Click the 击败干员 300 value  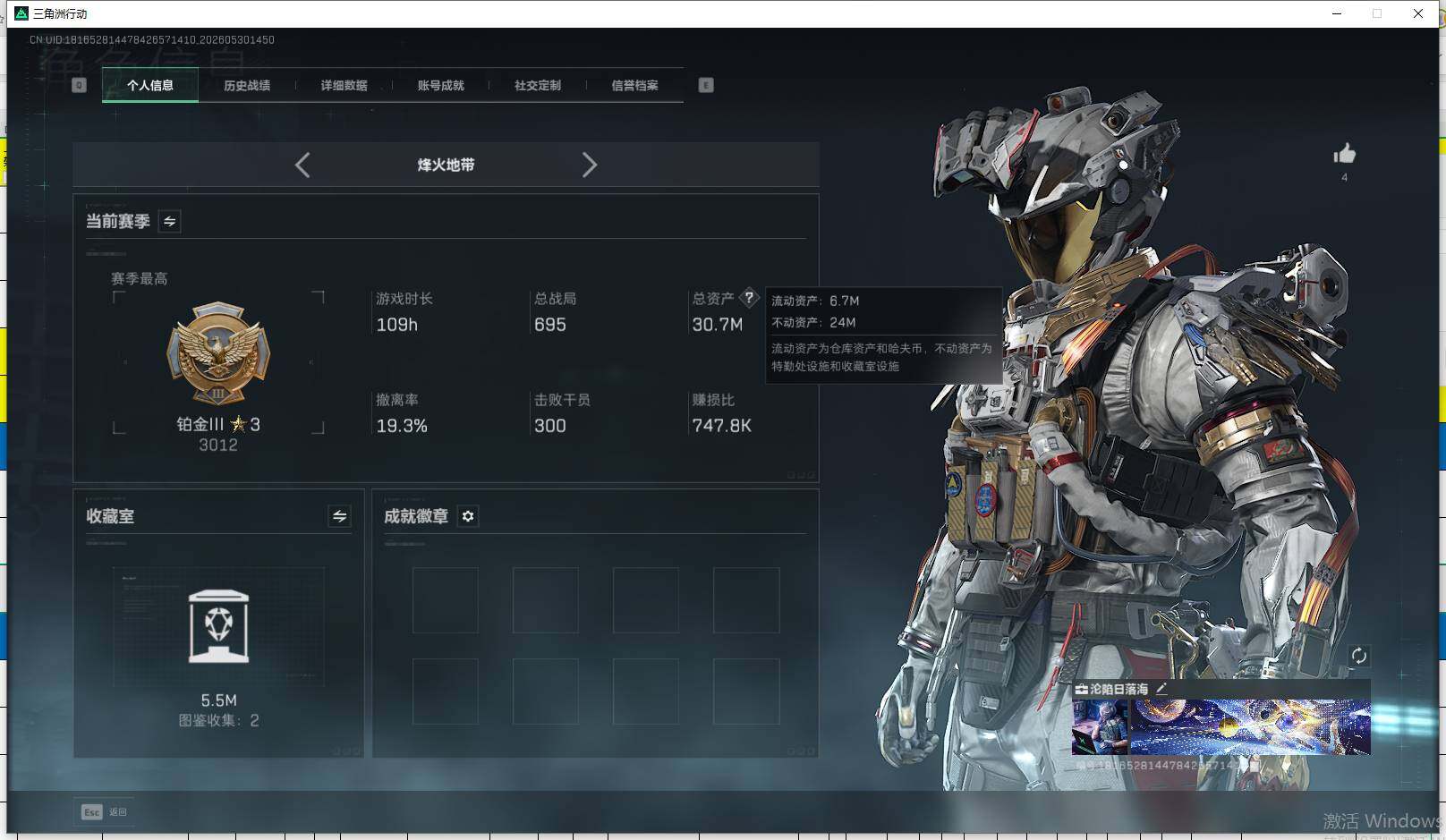549,426
